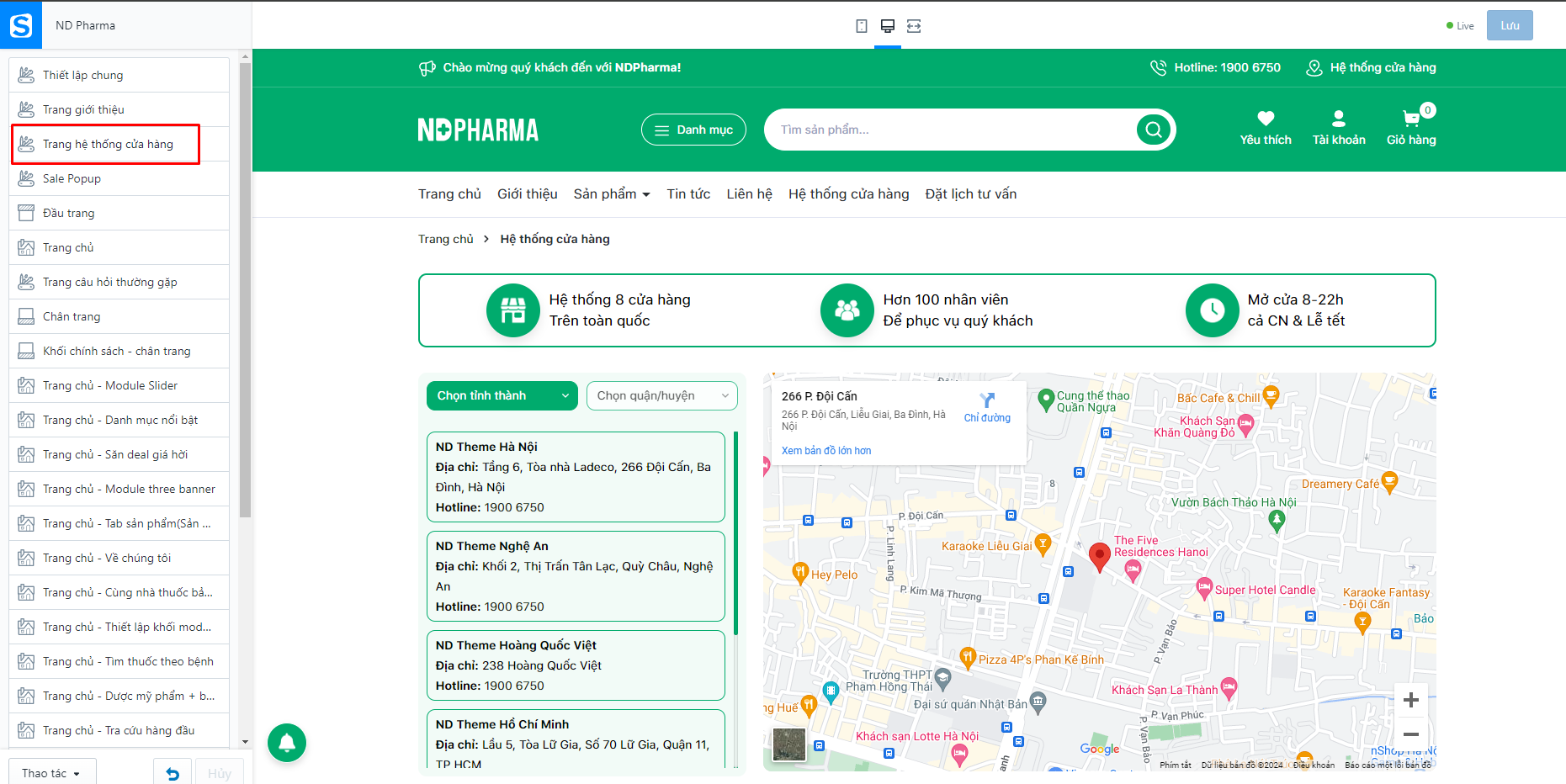Open Hệ thống cửa hàng in navigation menu

(x=849, y=194)
